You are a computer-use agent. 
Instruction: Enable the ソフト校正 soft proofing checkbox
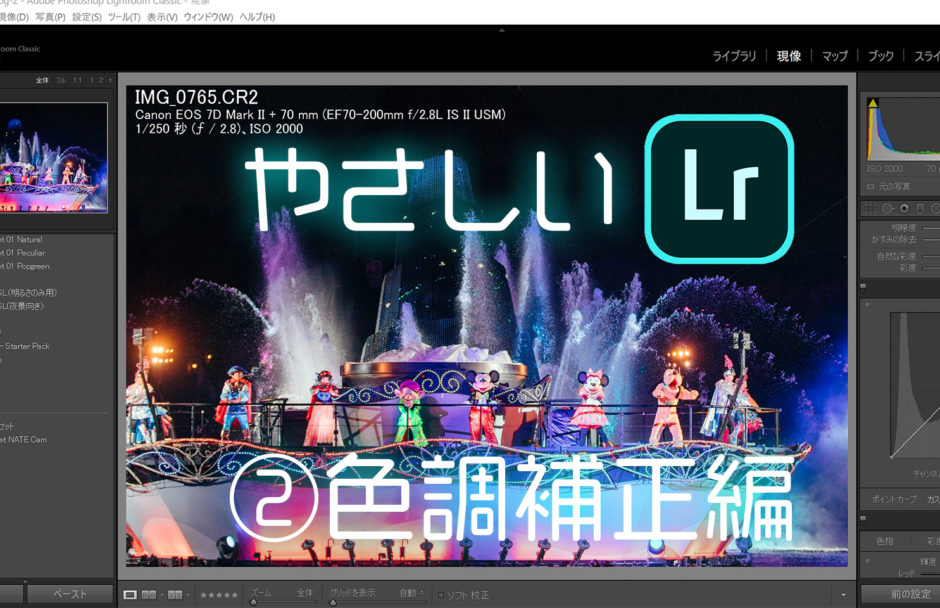click(441, 593)
